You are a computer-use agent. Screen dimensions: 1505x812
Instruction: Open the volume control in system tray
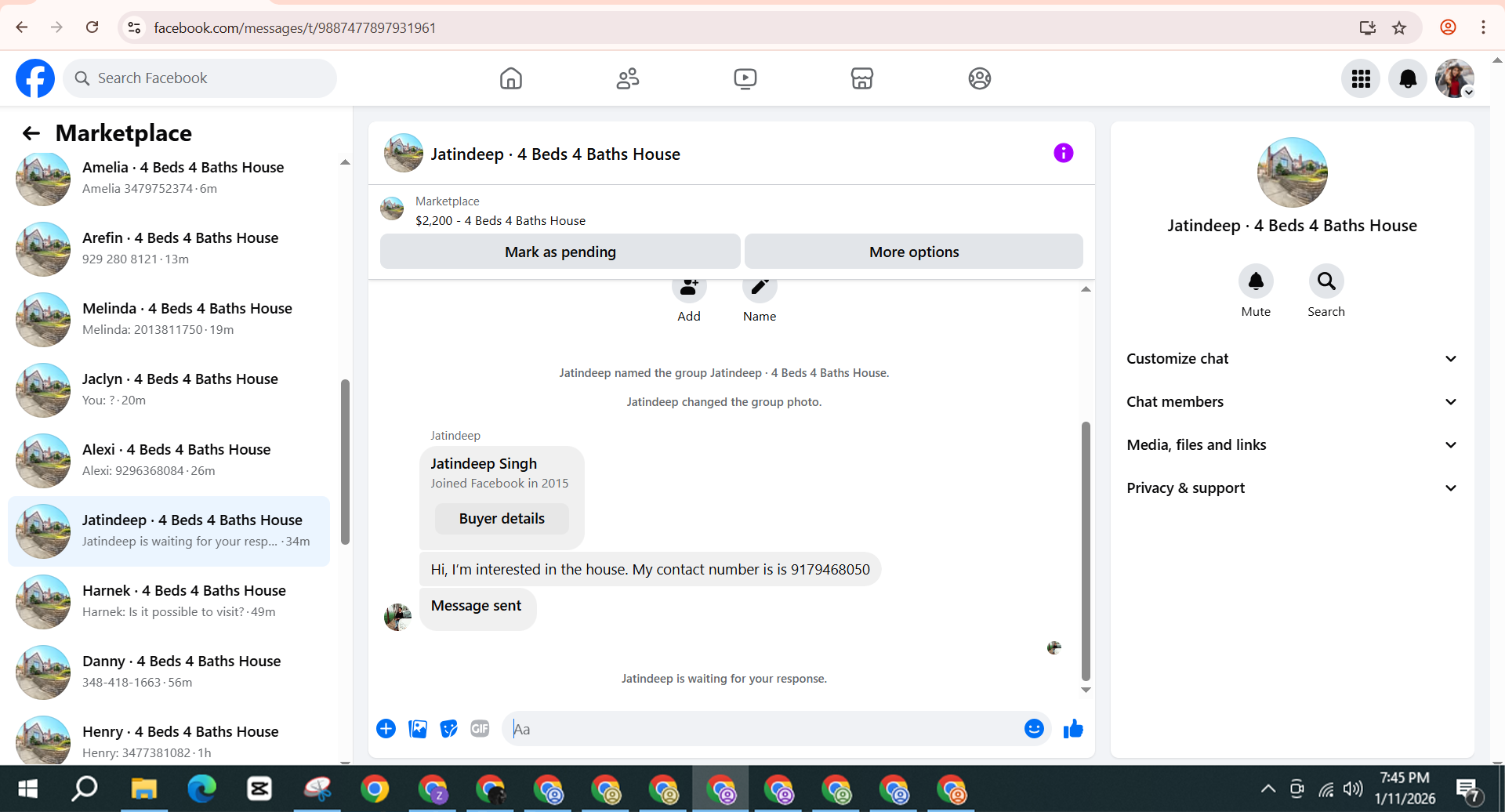(1352, 788)
